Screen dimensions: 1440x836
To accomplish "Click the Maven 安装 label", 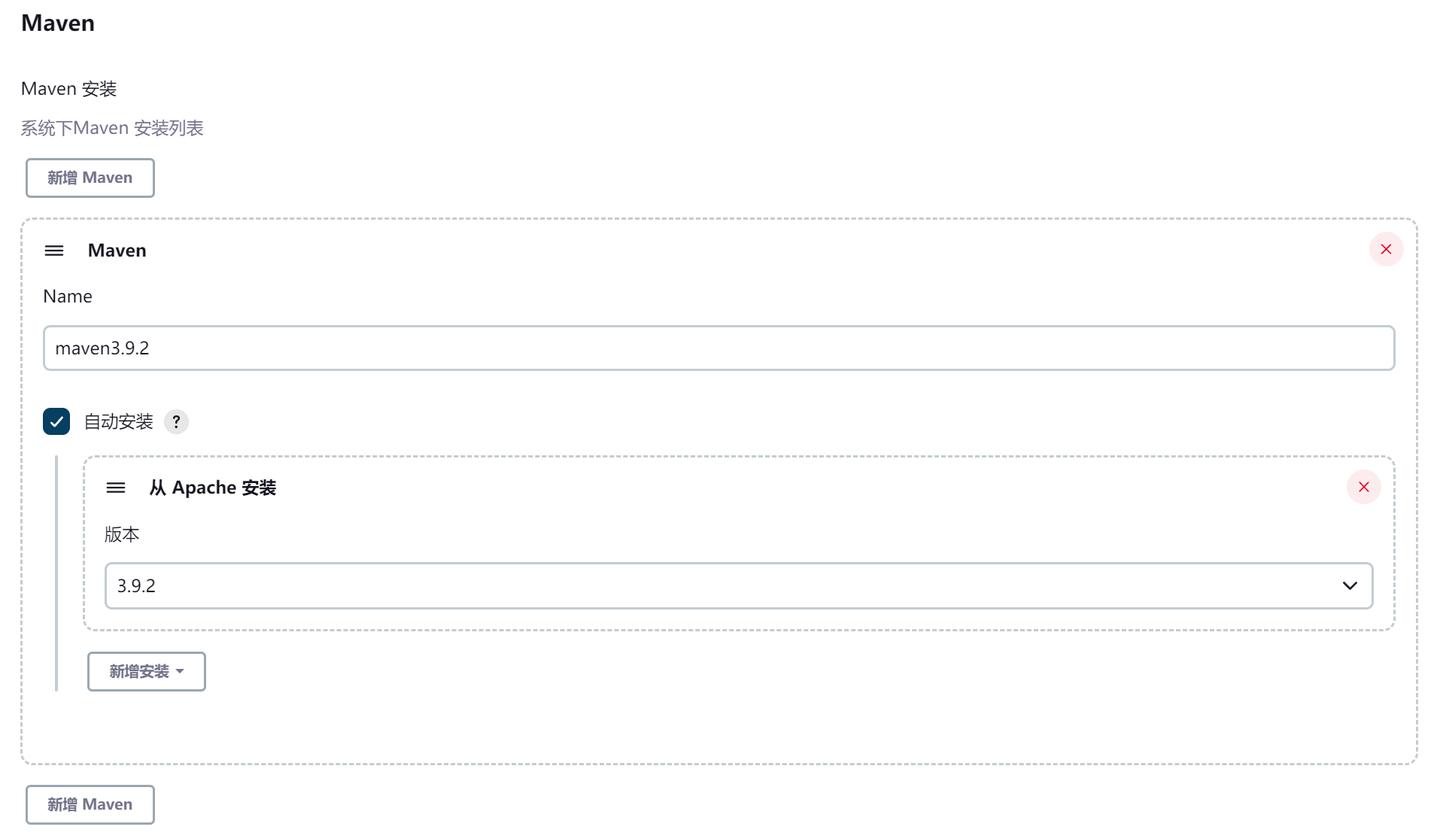I will coord(69,89).
